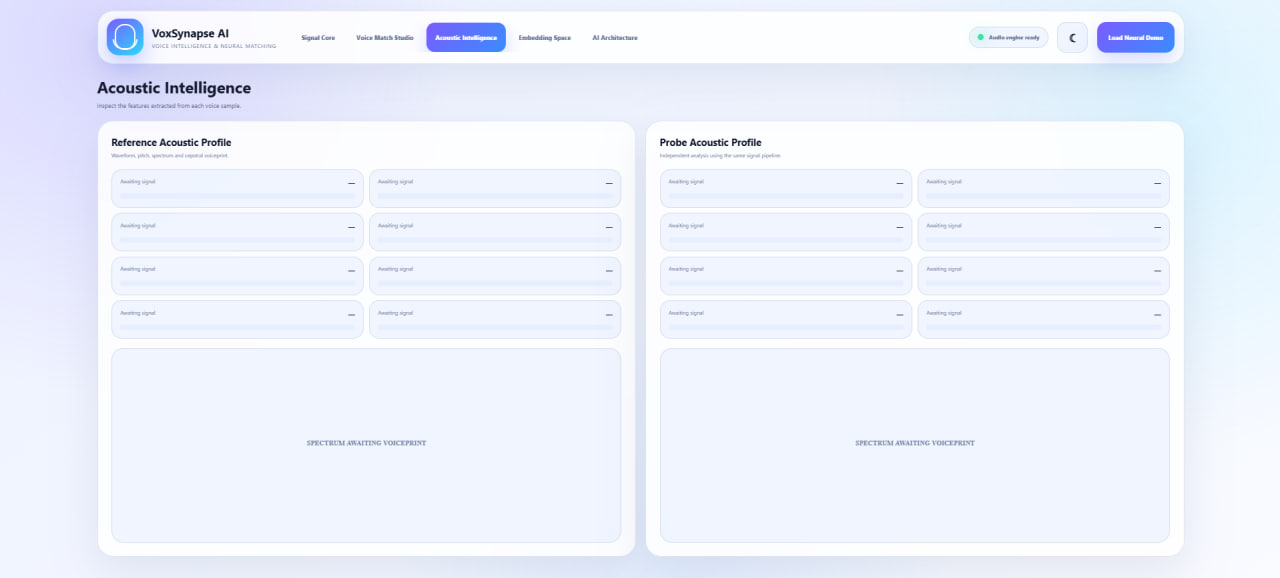The image size is (1280, 578).
Task: Switch to the Voice Match Studio tab
Action: click(x=385, y=37)
